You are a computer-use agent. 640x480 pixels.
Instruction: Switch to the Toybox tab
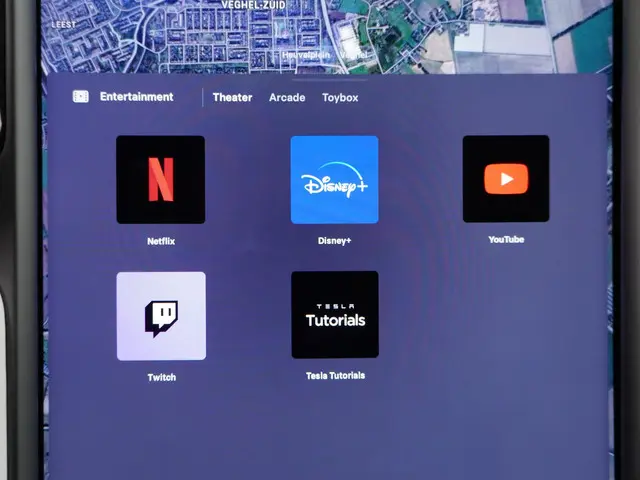(x=340, y=98)
